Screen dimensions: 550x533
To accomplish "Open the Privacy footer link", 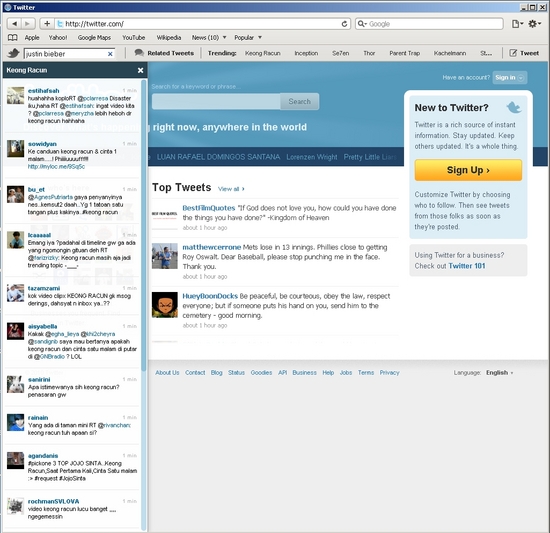I will pos(389,373).
